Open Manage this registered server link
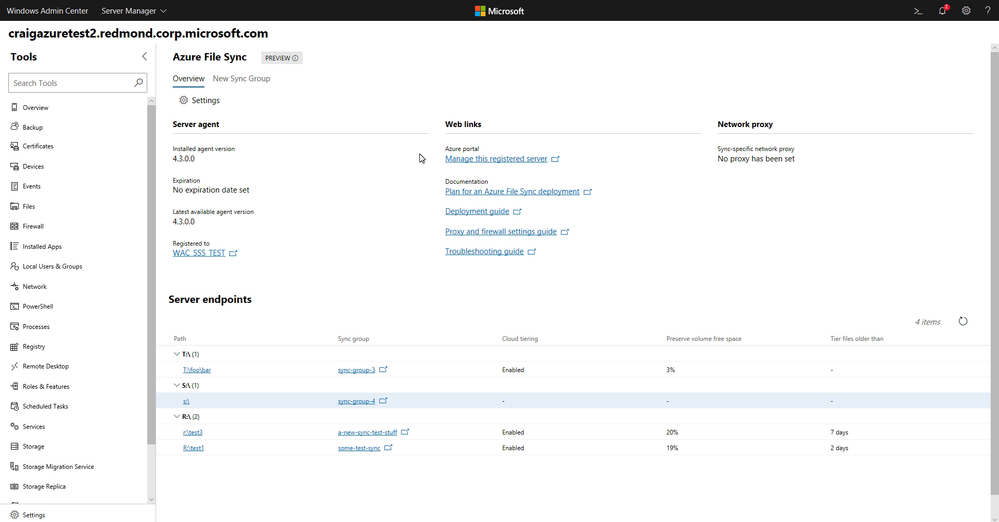999x522 pixels. click(x=496, y=159)
